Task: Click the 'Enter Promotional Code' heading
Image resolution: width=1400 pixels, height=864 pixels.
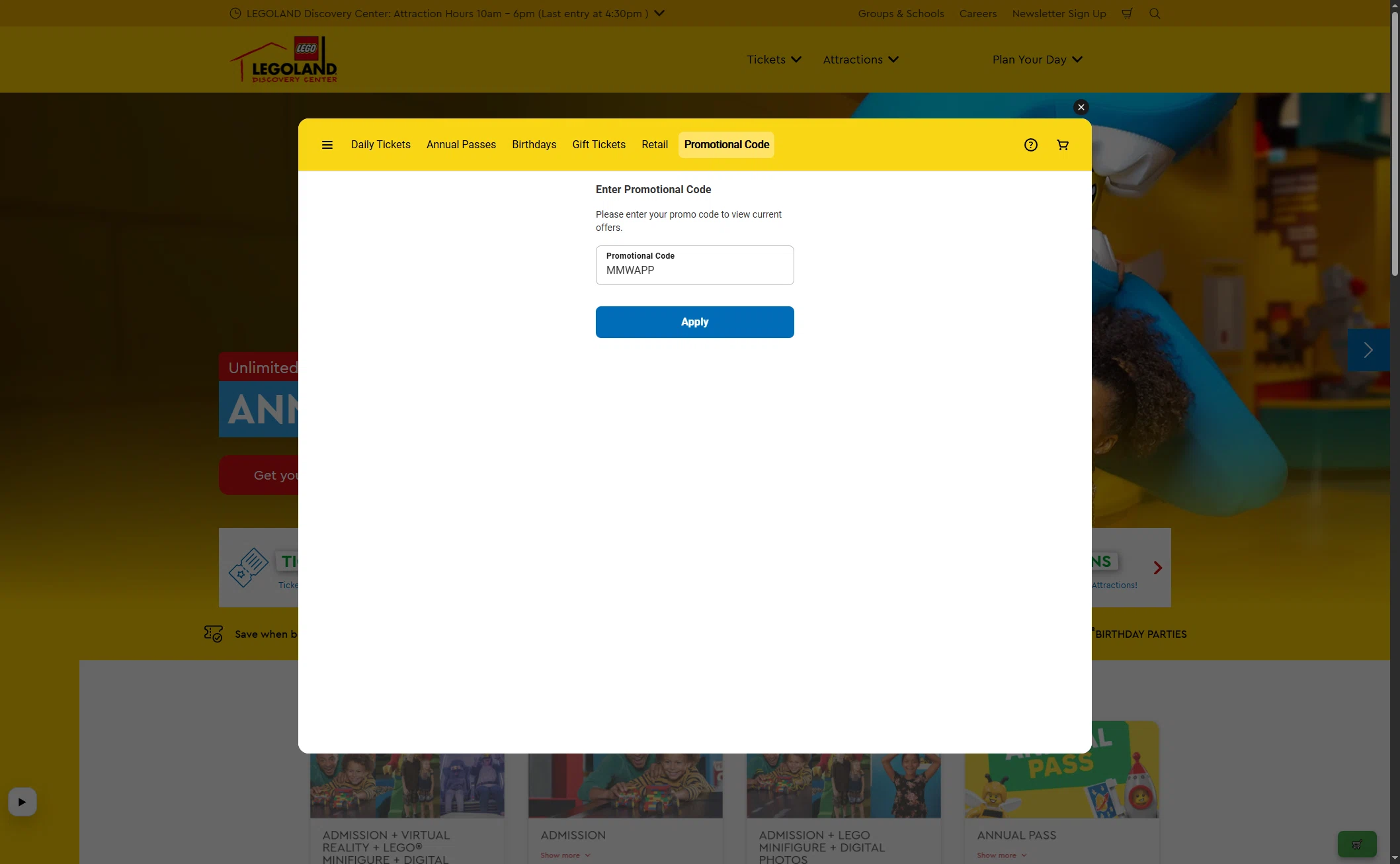Action: pyautogui.click(x=653, y=189)
